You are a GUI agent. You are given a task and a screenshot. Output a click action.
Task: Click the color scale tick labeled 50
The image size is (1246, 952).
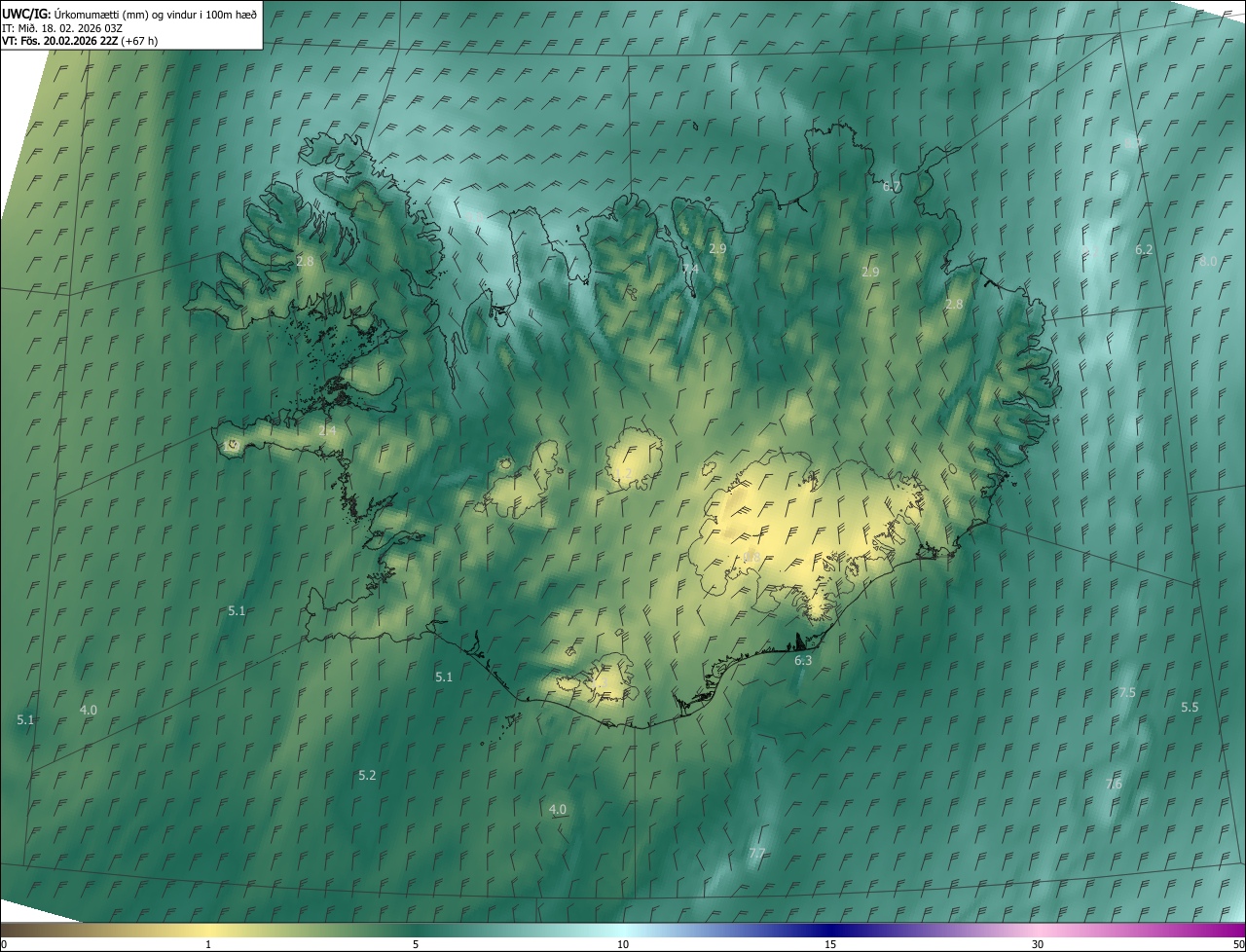(x=1237, y=944)
